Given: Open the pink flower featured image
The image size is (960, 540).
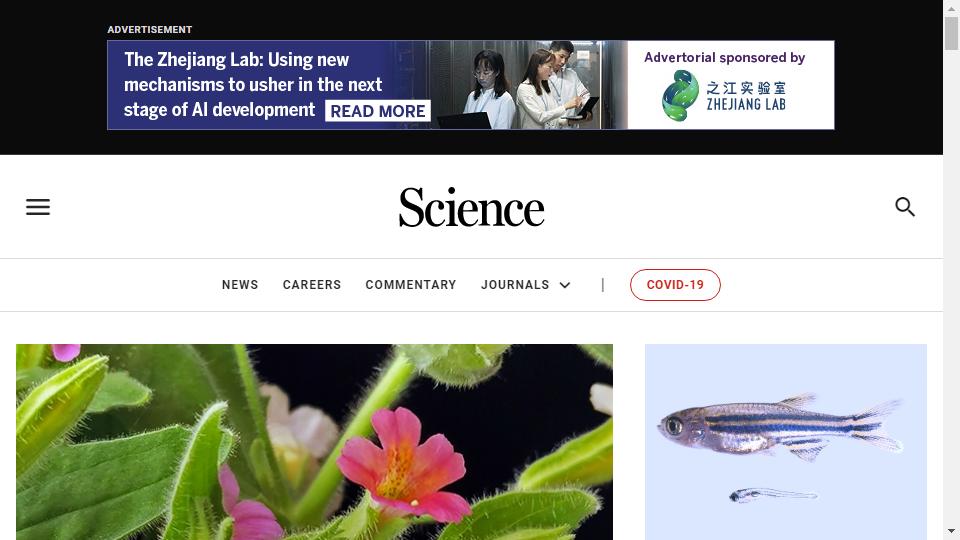Looking at the screenshot, I should tap(314, 442).
